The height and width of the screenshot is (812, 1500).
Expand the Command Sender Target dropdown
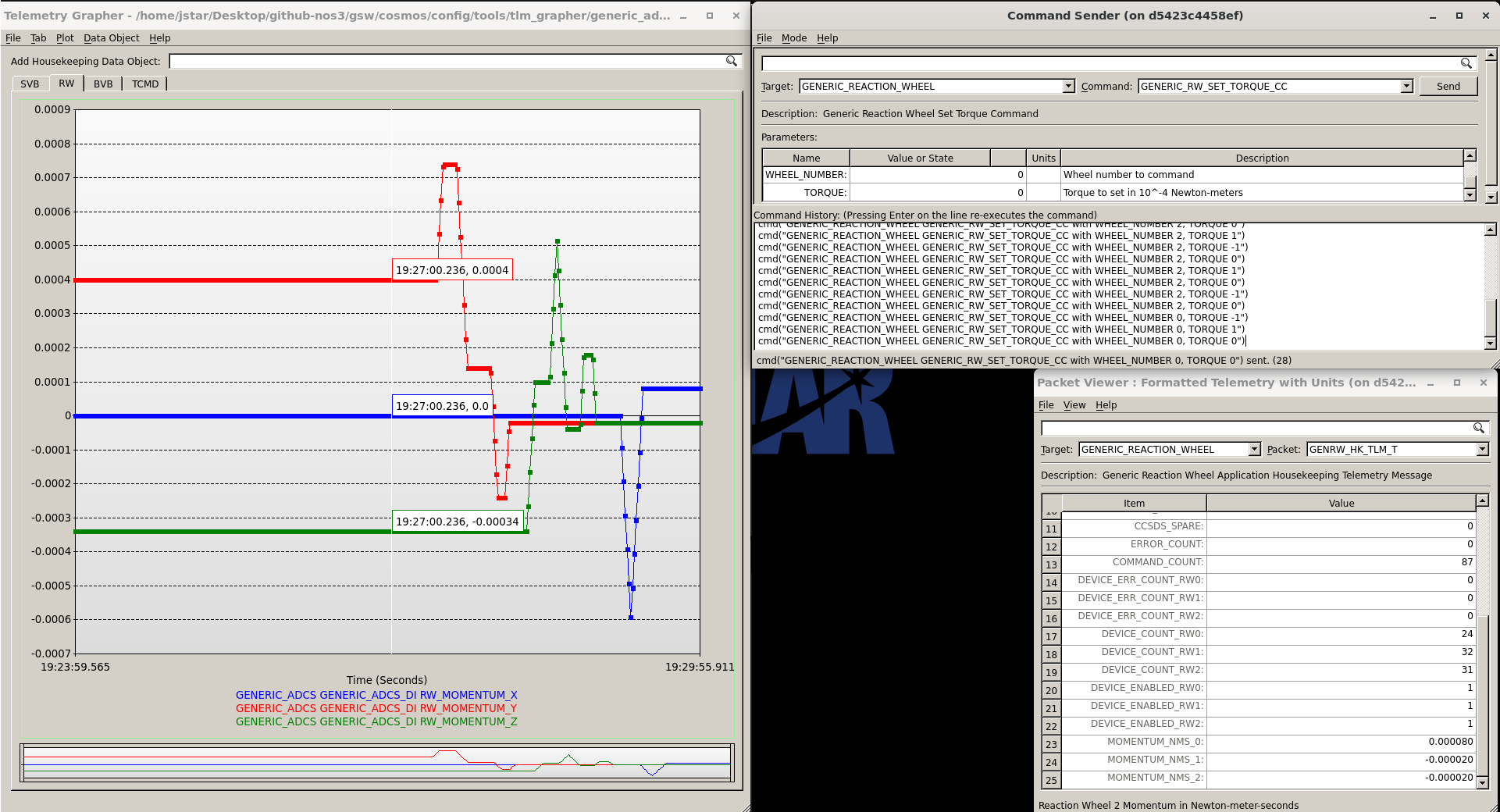[1068, 87]
